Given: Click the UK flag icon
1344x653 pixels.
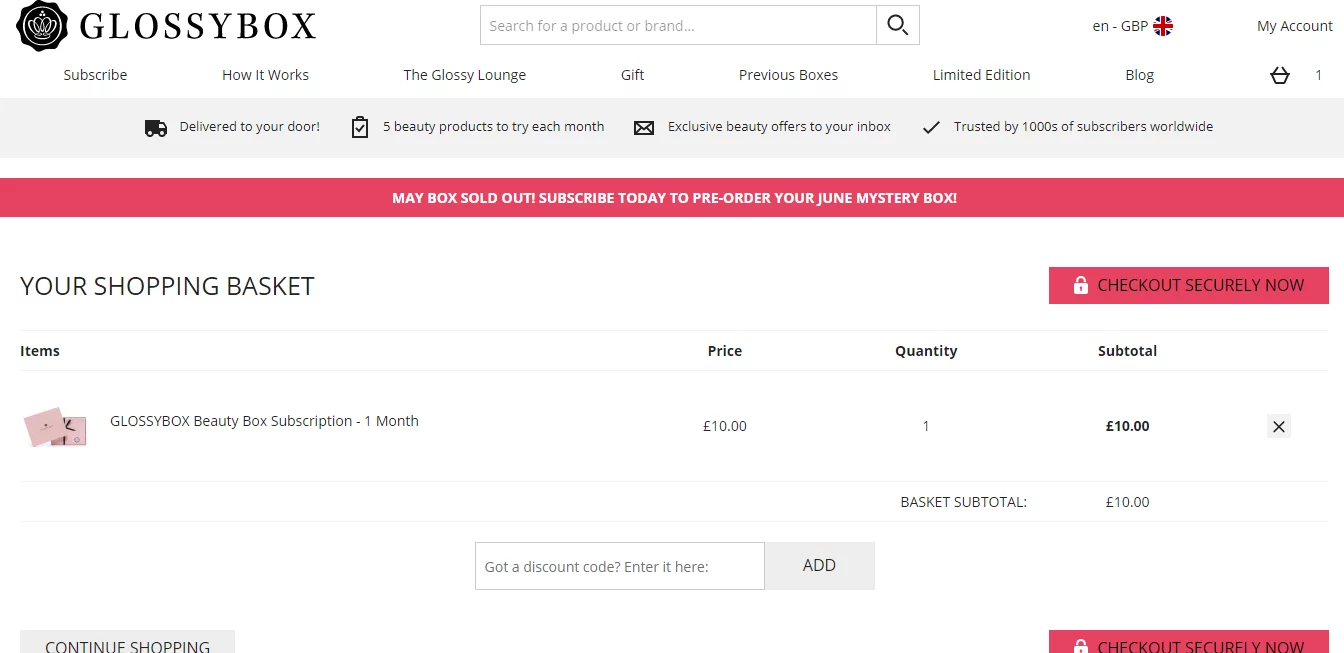Looking at the screenshot, I should [x=1163, y=26].
